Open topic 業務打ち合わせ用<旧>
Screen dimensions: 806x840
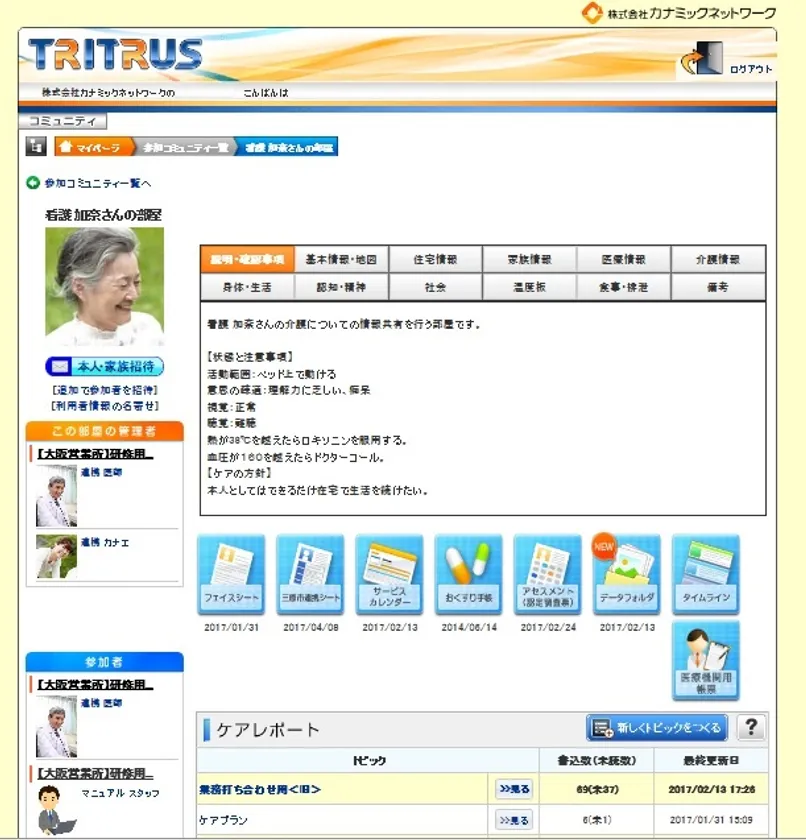pos(260,789)
